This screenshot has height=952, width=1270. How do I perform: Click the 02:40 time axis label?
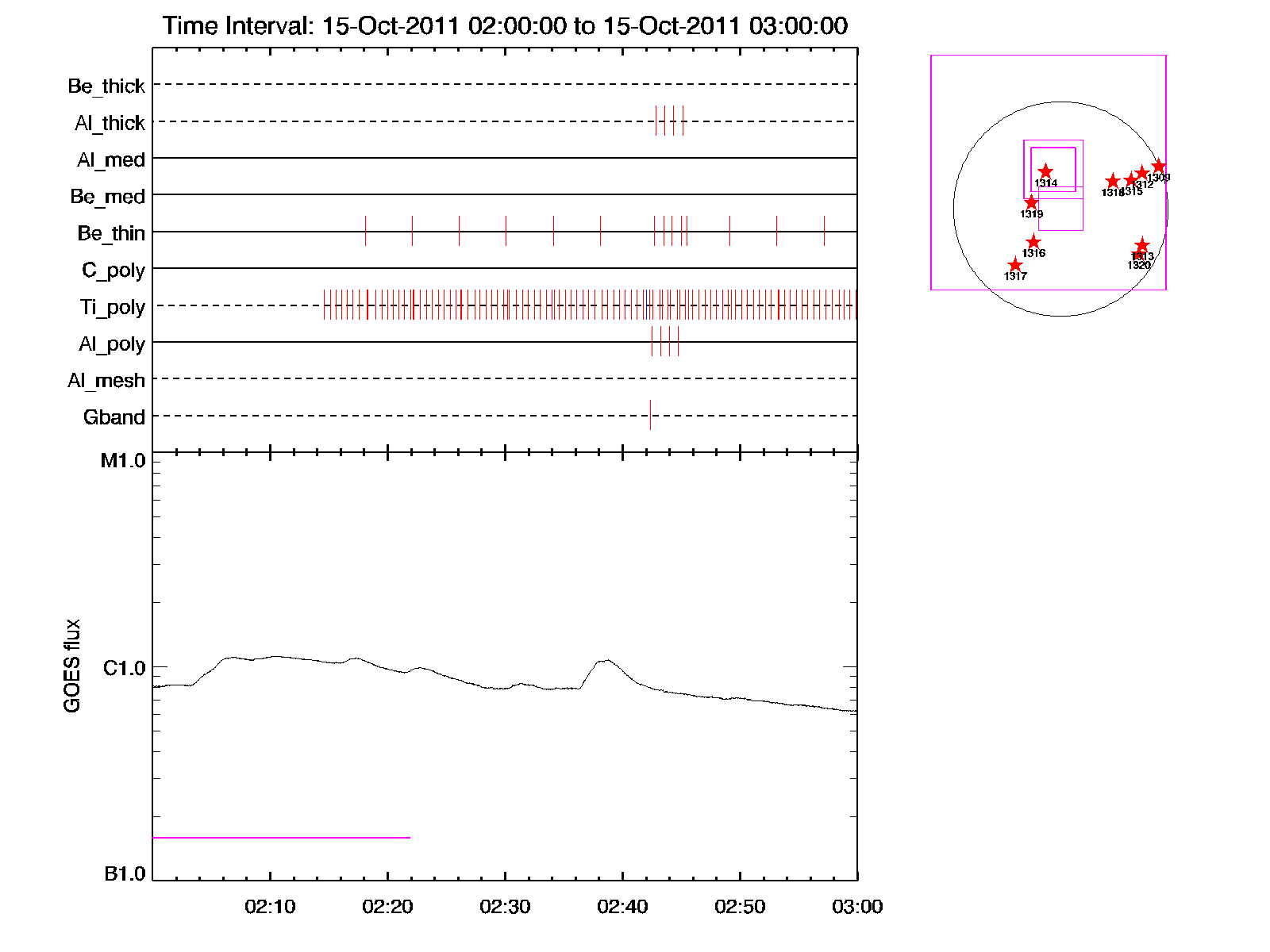(x=622, y=907)
